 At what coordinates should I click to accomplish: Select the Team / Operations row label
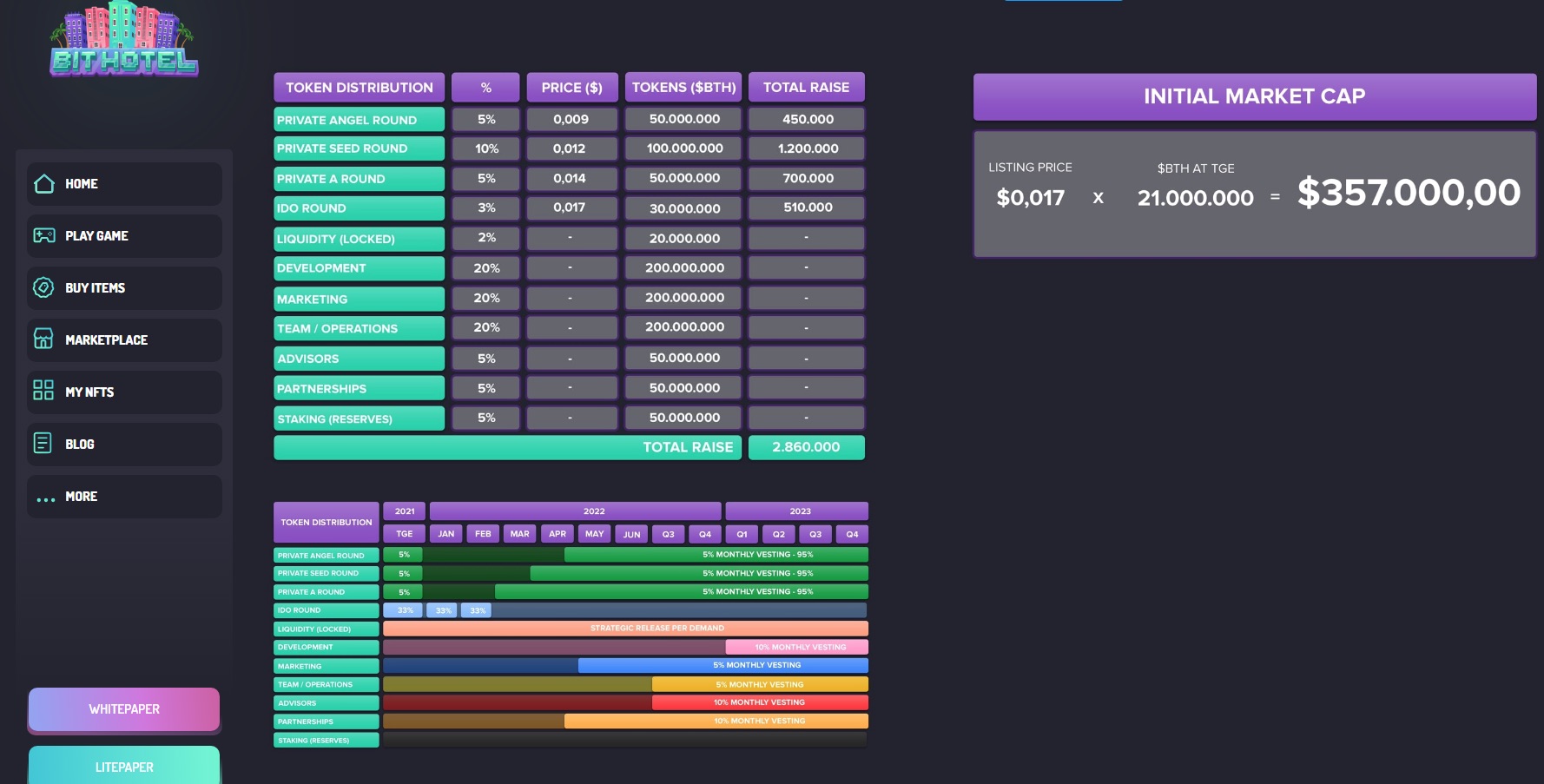(x=359, y=328)
